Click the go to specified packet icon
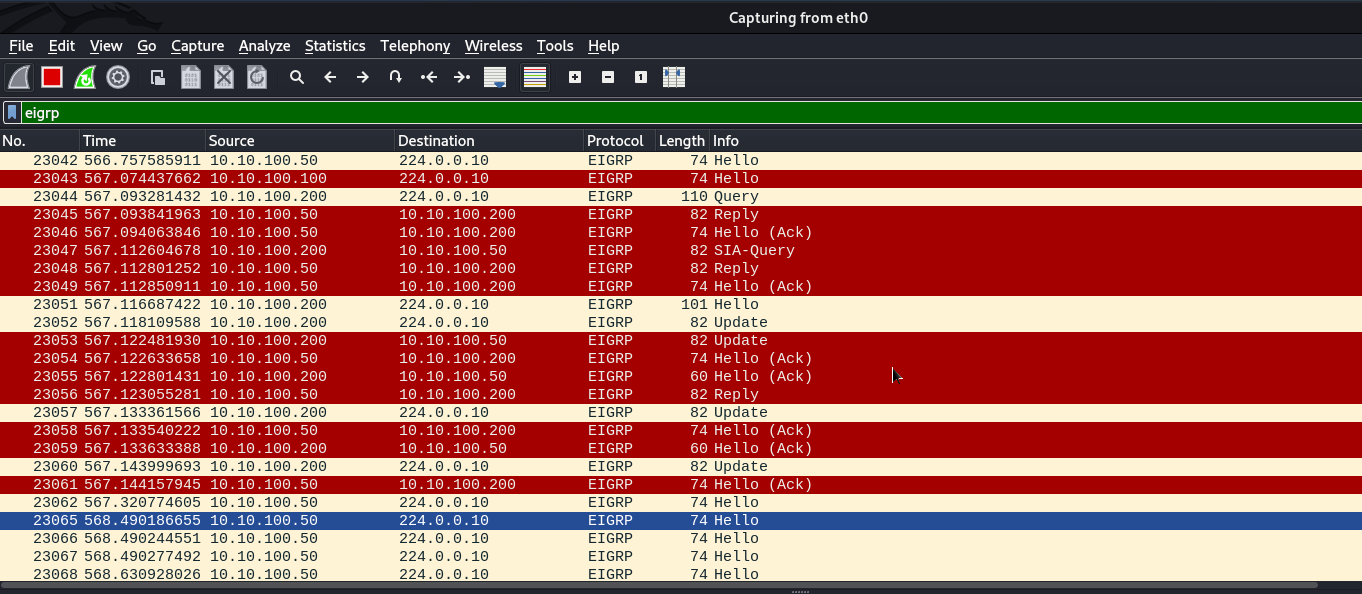The height and width of the screenshot is (594, 1362). click(x=396, y=77)
